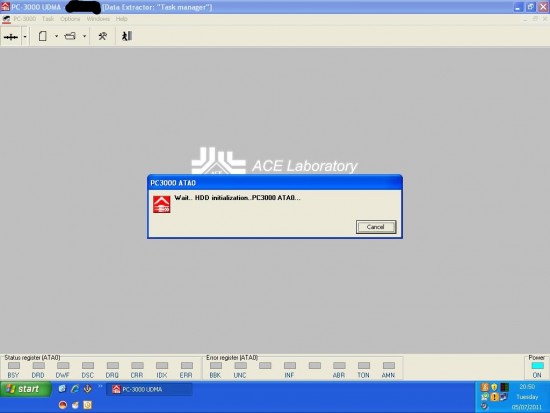Click the open folder toolbar icon
The image size is (550, 413).
point(70,36)
